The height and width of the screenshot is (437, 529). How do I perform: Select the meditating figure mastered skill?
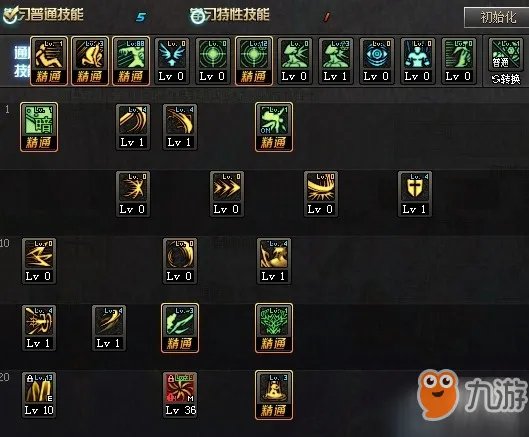point(274,395)
